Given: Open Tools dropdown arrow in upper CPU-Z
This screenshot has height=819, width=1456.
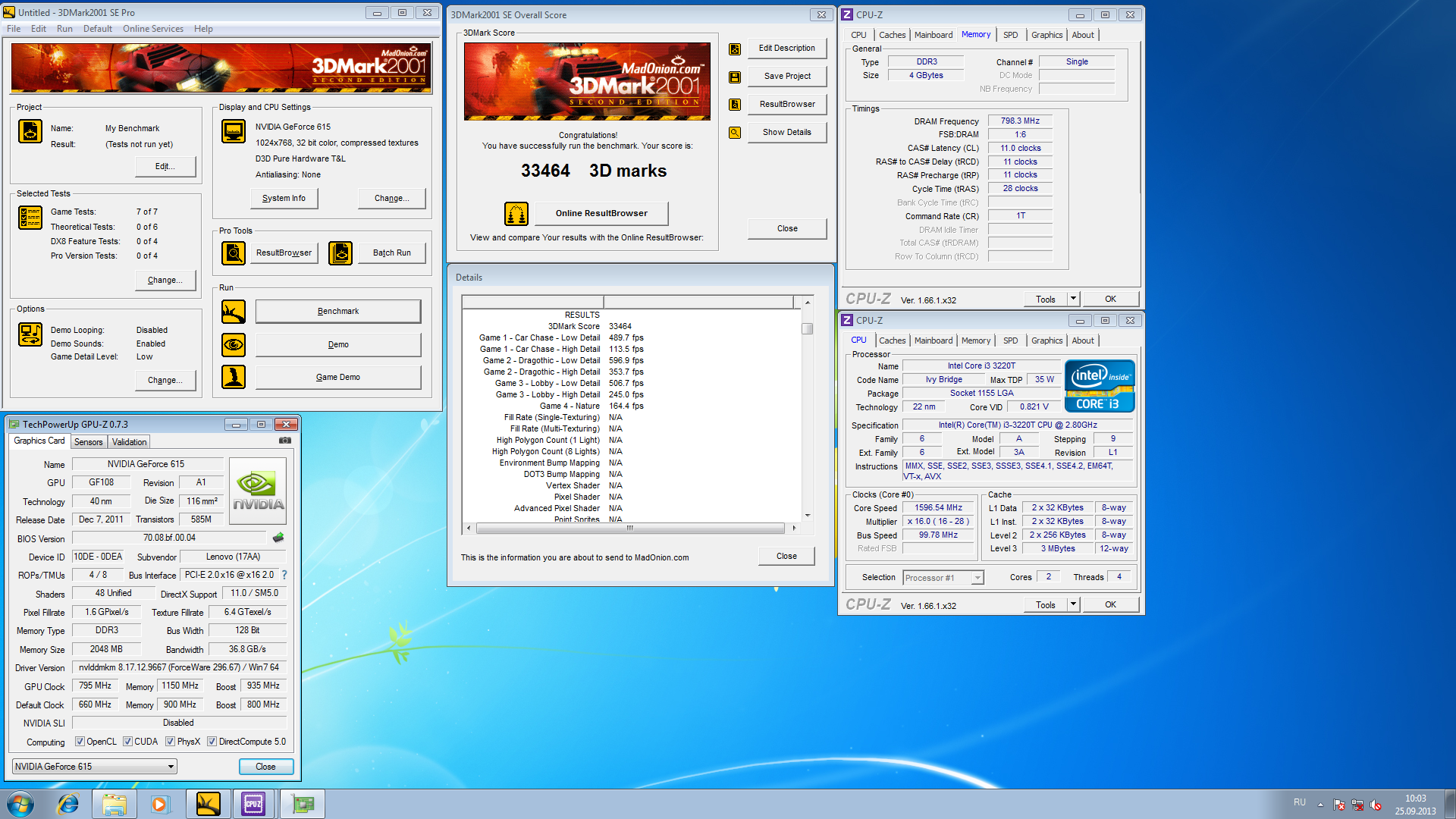Looking at the screenshot, I should (x=1073, y=299).
